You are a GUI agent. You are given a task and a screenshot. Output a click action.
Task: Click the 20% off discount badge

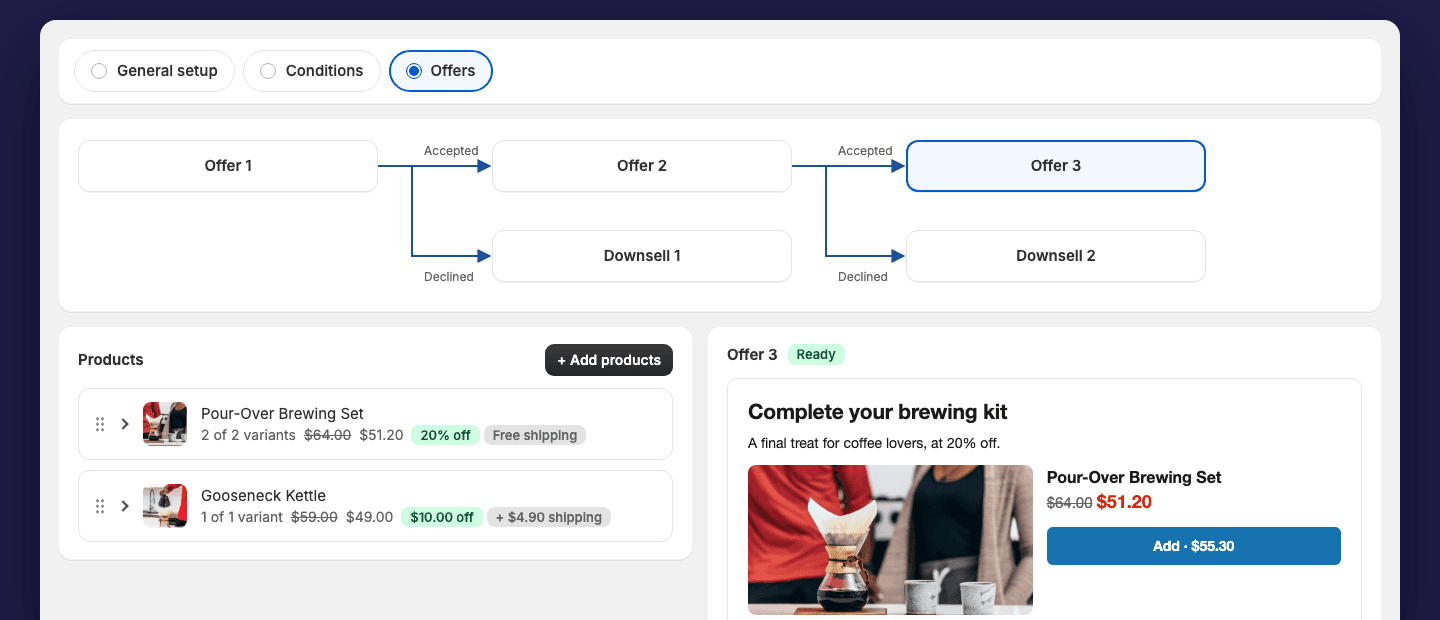tap(445, 435)
